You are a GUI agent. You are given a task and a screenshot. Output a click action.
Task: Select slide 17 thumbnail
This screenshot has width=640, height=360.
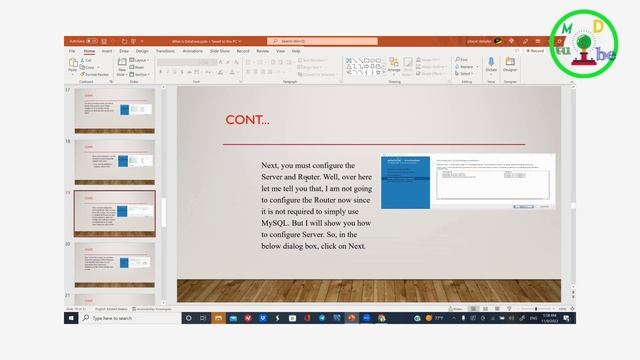[x=115, y=111]
